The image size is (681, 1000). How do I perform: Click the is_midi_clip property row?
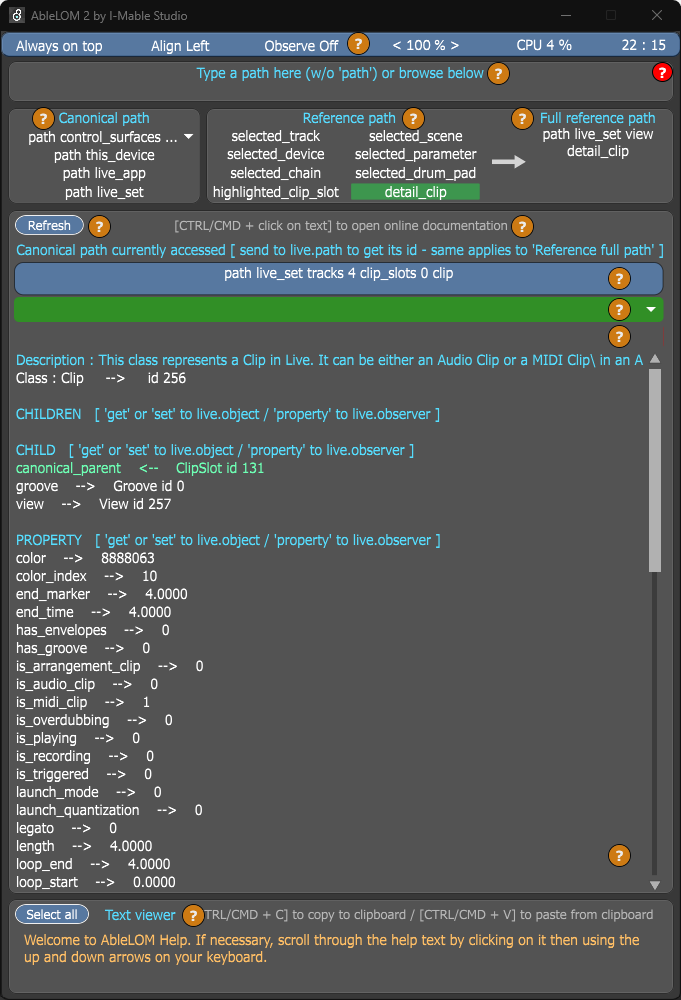[83, 702]
